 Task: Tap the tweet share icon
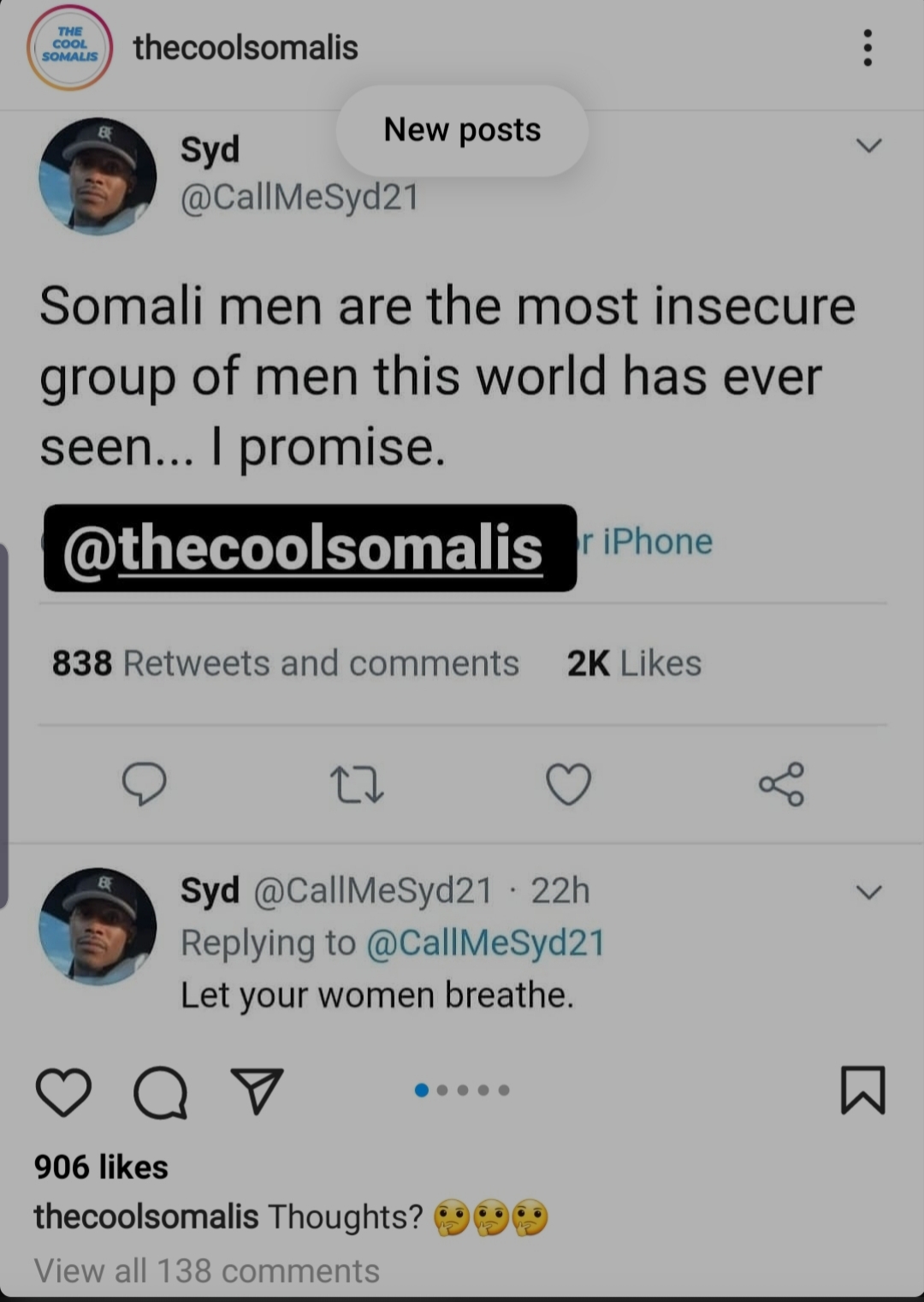click(x=781, y=784)
